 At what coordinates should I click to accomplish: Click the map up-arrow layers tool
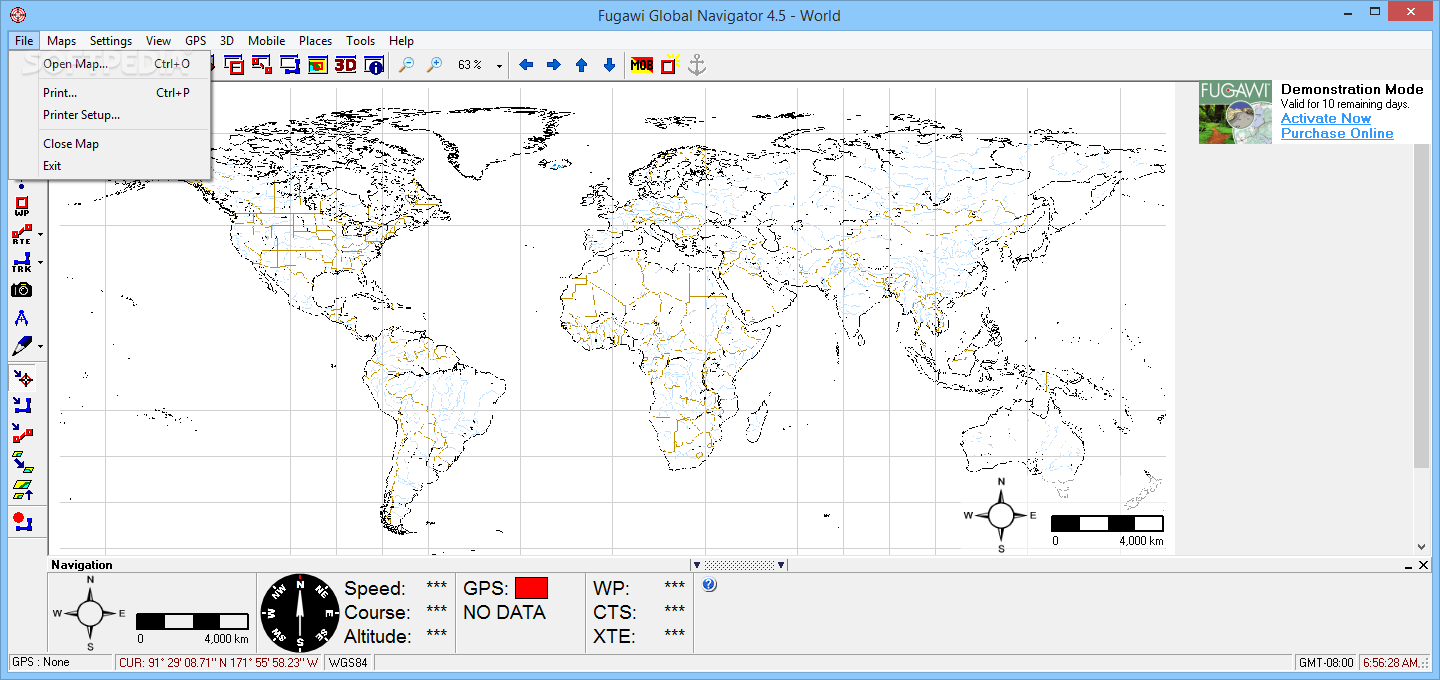click(22, 489)
